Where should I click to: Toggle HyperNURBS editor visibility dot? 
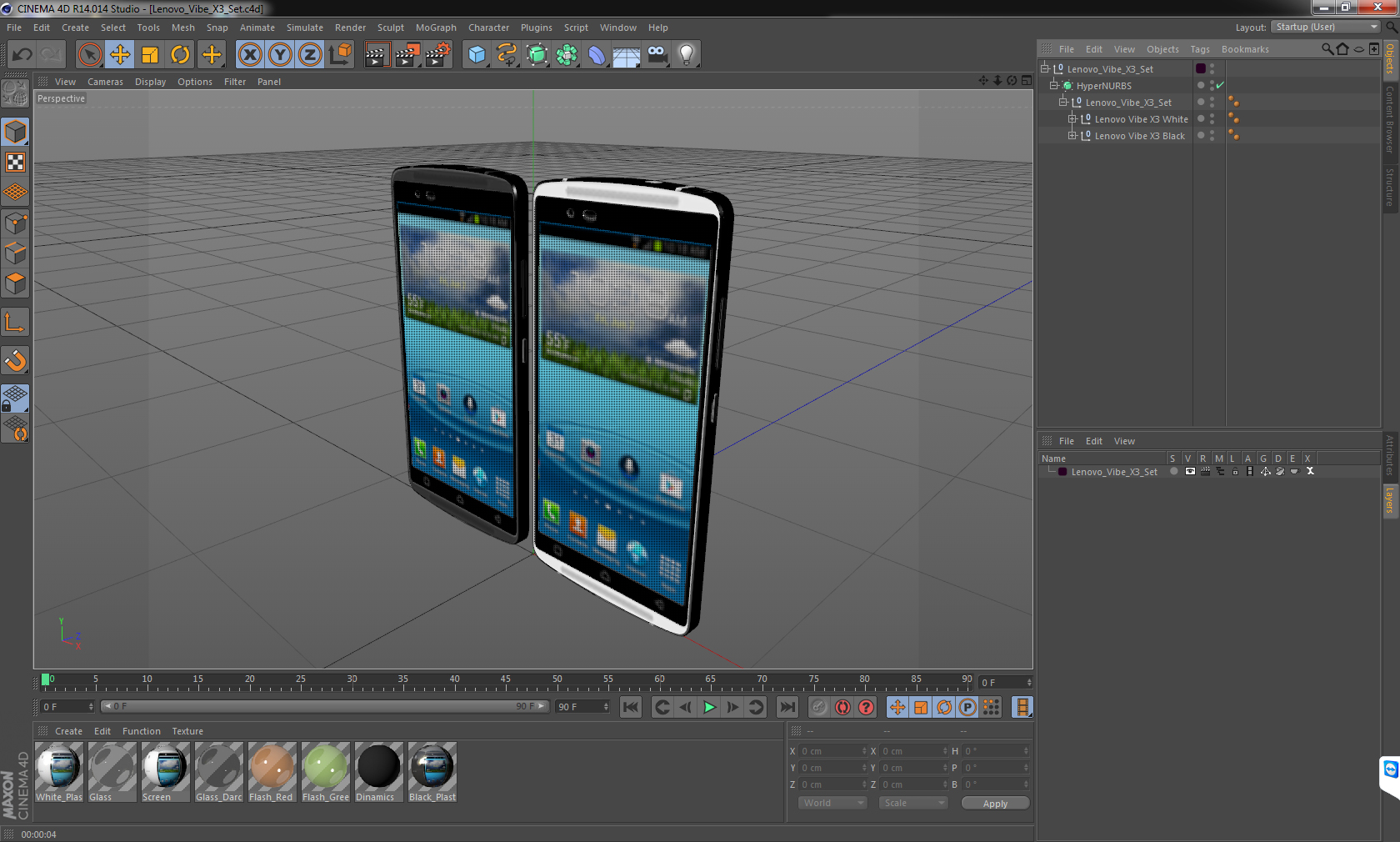1212,82
